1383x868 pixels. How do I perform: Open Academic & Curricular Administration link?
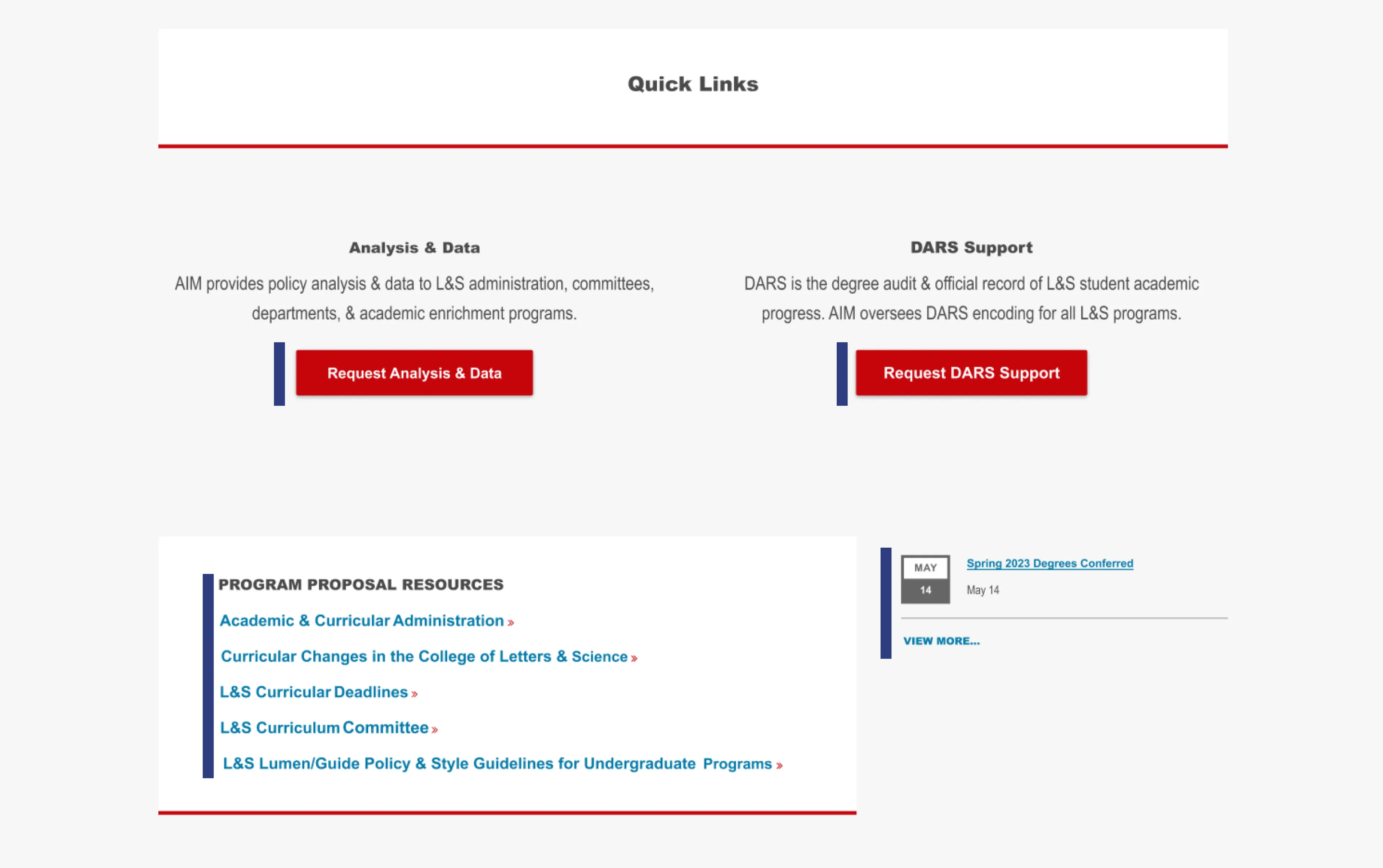[366, 621]
